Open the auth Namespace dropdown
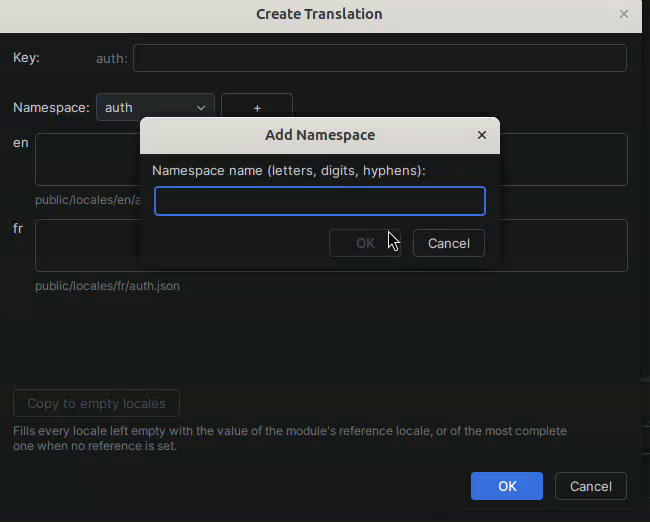Screen dimensions: 650x522 [x=155, y=107]
